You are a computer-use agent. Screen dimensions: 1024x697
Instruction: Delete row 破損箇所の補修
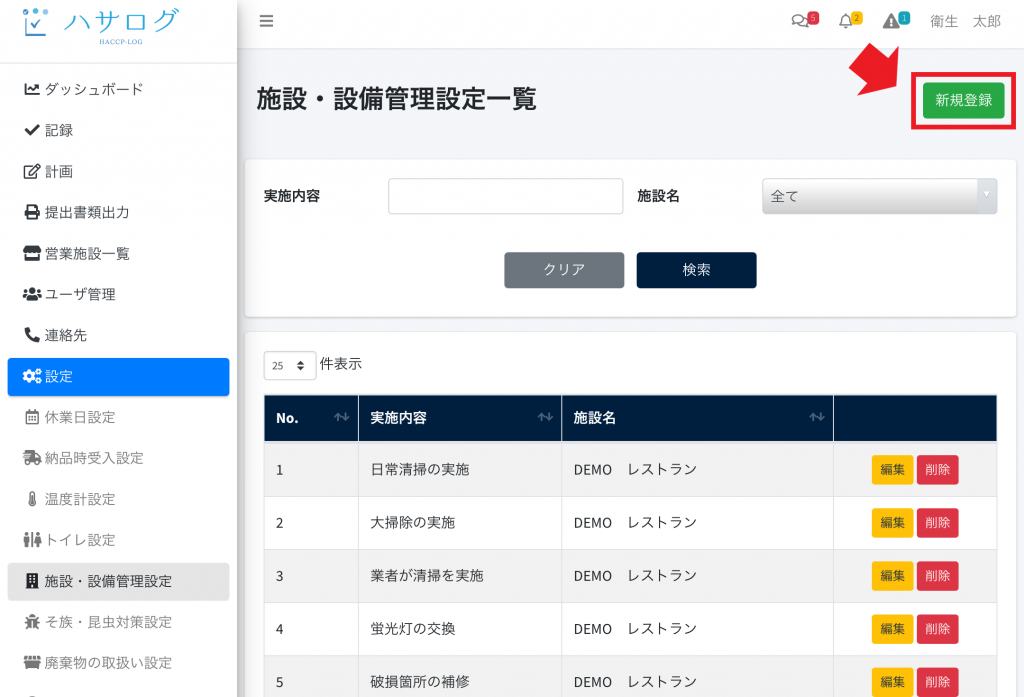click(x=937, y=682)
